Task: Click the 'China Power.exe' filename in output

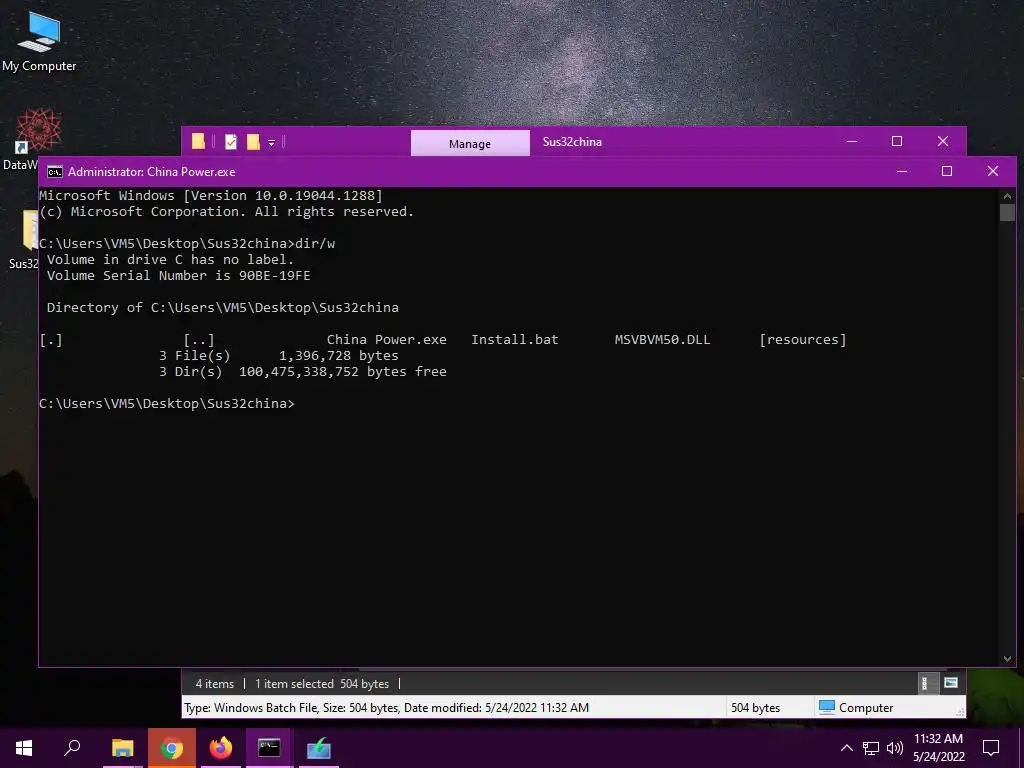Action: 387,340
